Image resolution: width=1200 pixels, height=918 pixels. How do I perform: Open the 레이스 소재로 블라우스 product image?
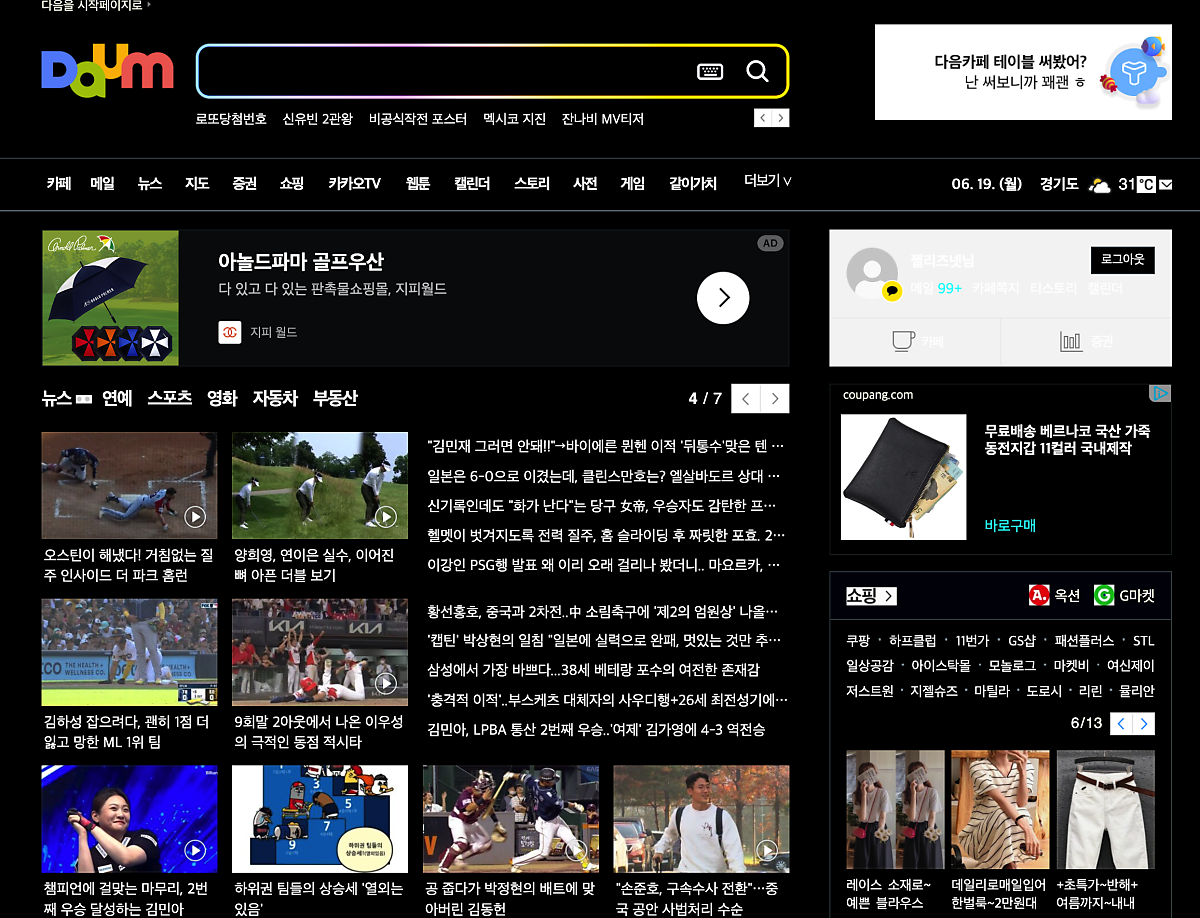895,809
